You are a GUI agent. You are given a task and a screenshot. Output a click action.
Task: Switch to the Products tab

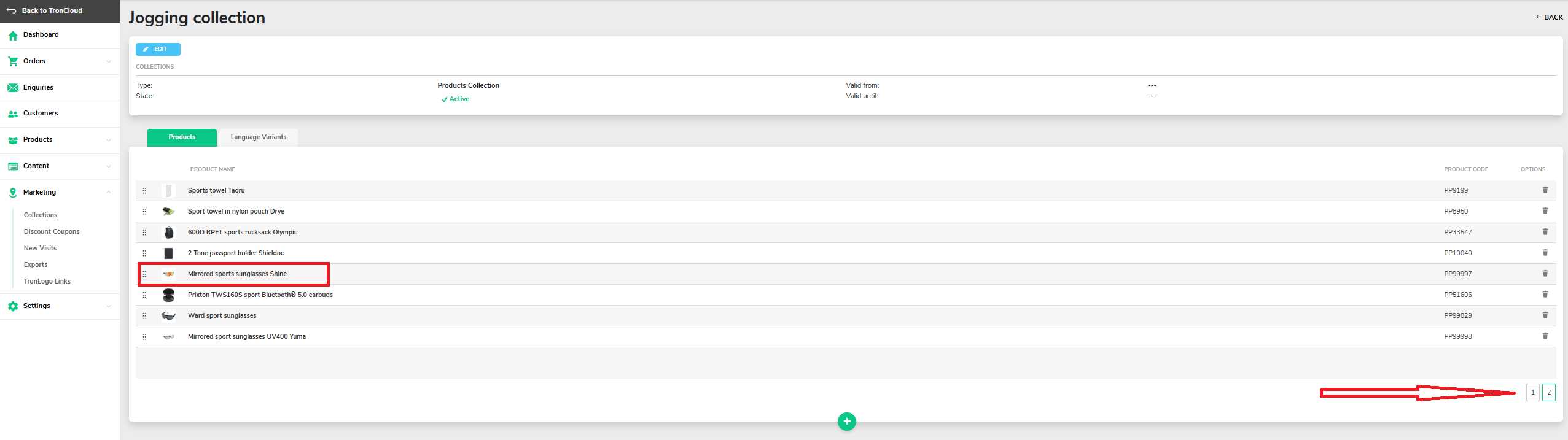click(182, 137)
